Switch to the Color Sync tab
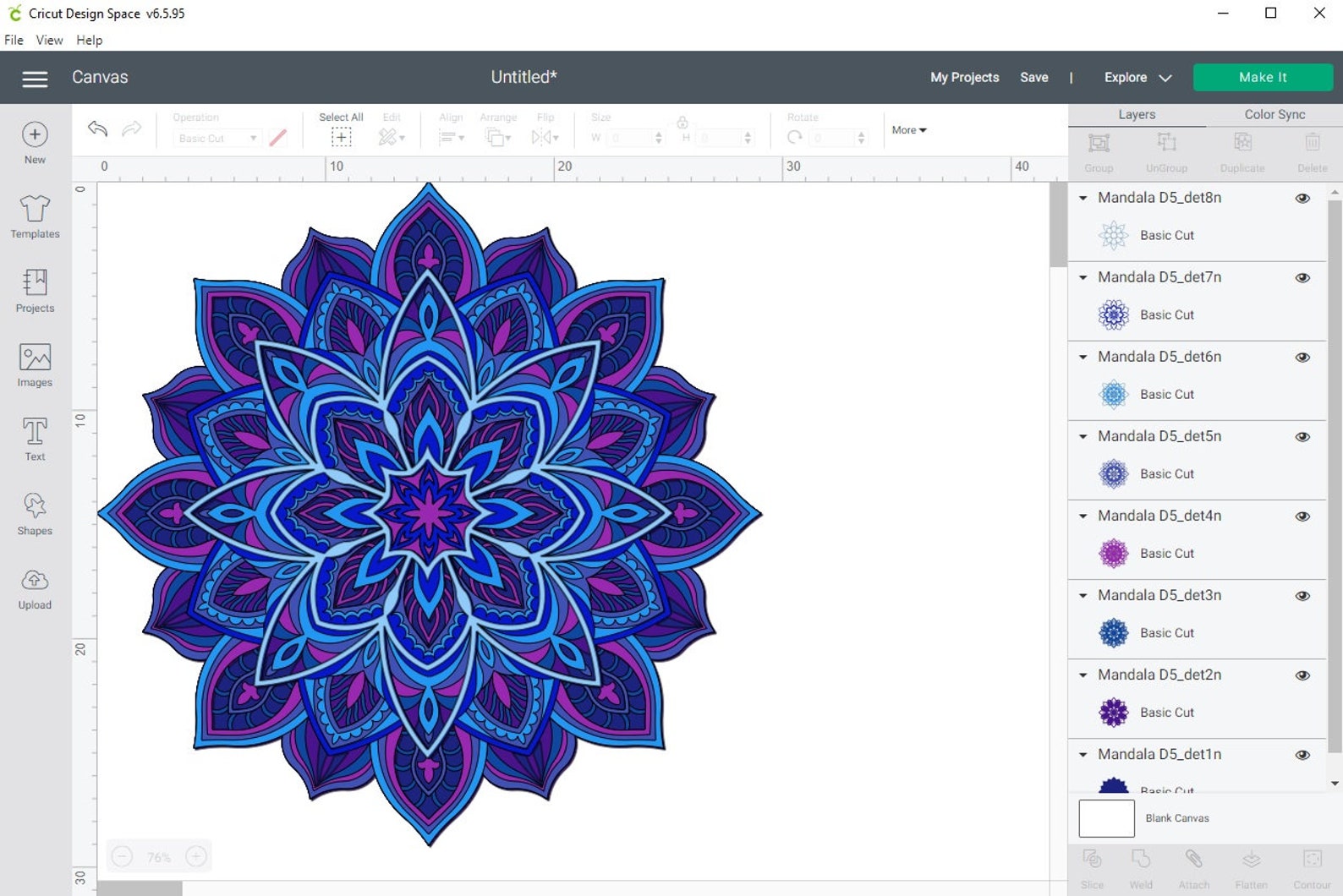1343x896 pixels. pyautogui.click(x=1274, y=115)
